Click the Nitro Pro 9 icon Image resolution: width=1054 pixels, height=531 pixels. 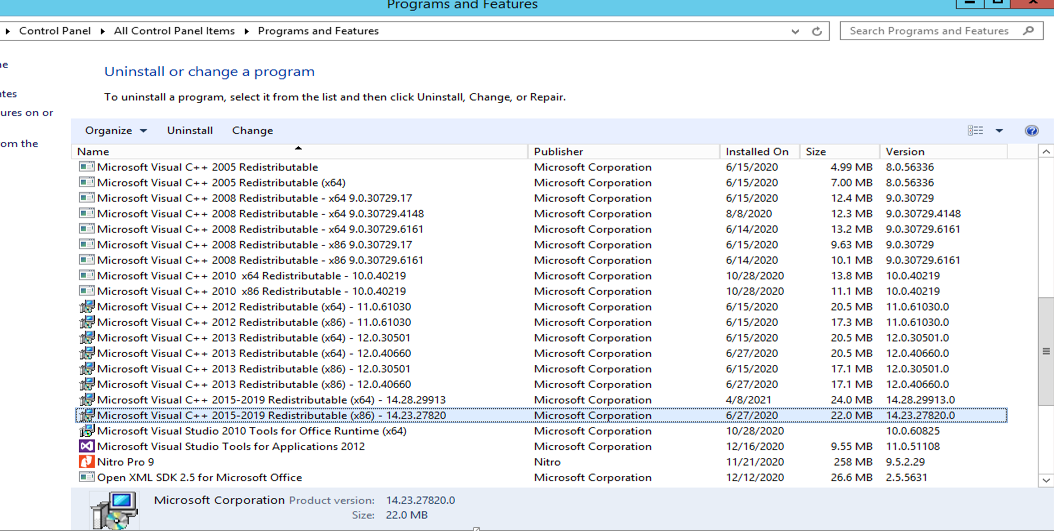click(x=87, y=462)
